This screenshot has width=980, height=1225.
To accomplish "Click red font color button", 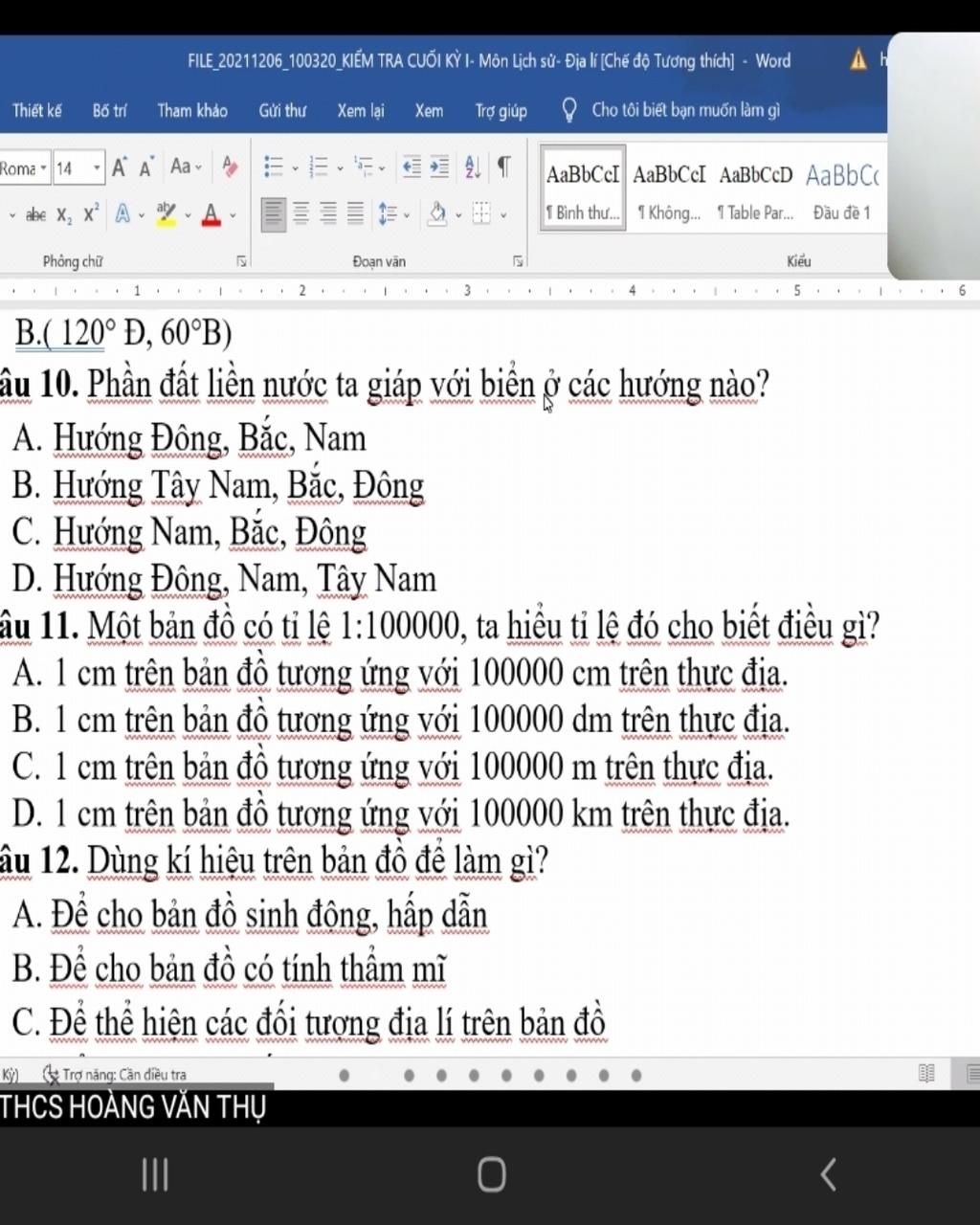I will point(212,213).
